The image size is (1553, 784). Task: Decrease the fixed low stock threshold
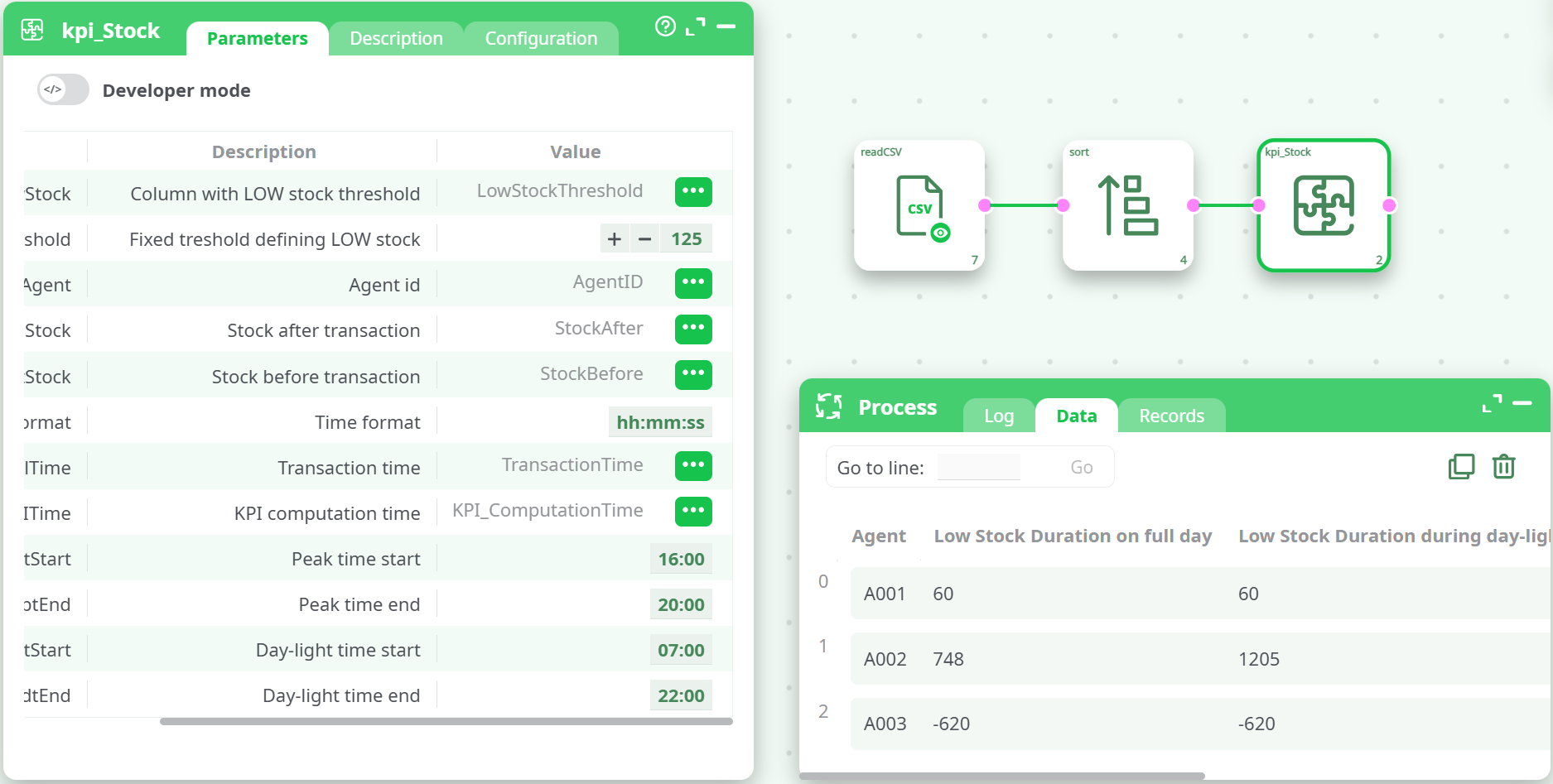pyautogui.click(x=644, y=239)
